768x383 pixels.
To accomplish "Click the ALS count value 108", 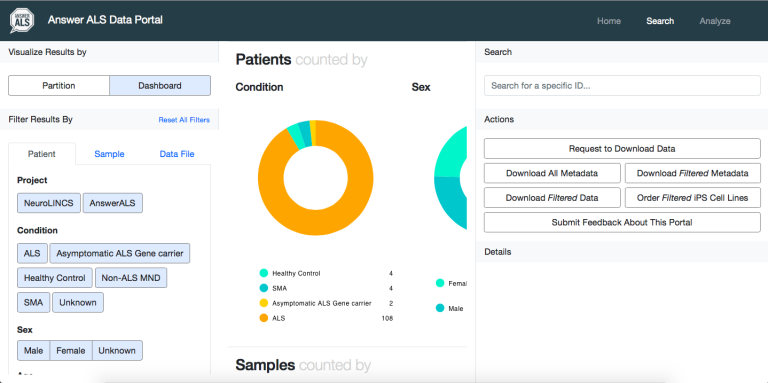I will (387, 318).
